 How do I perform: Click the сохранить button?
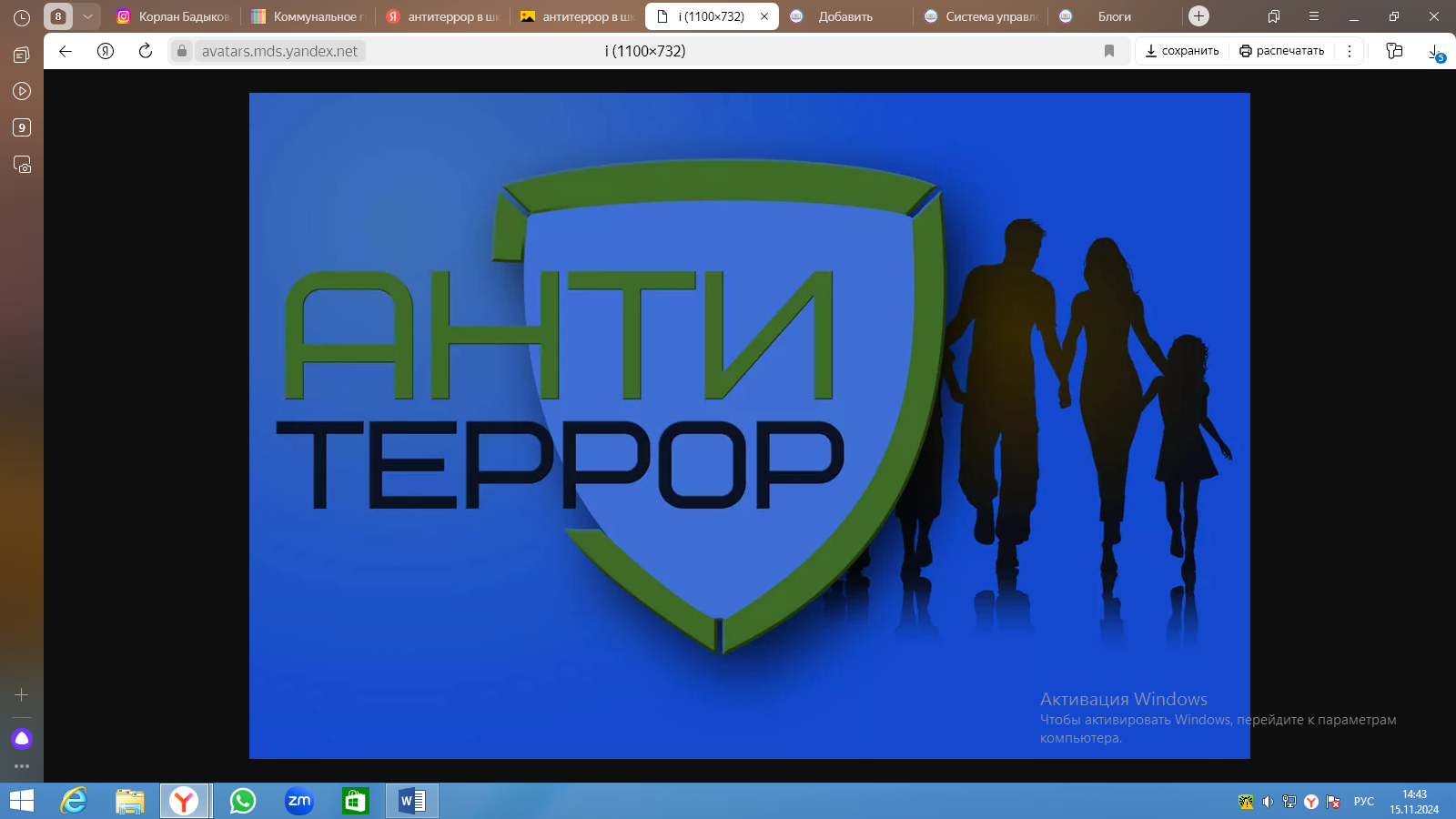click(1182, 51)
